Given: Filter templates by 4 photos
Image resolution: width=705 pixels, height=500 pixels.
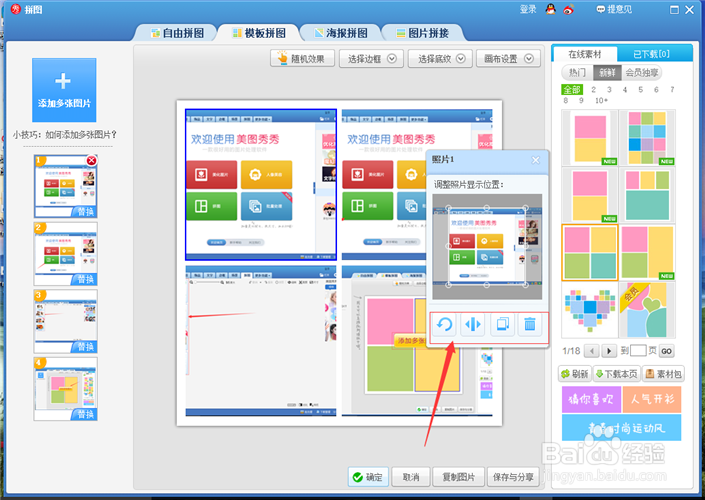Looking at the screenshot, I should [625, 89].
